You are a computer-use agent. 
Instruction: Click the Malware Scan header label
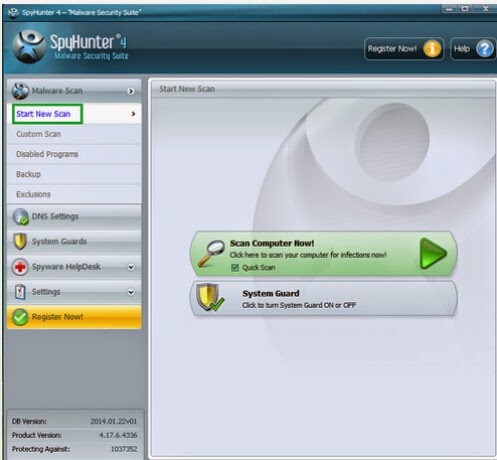(57, 91)
